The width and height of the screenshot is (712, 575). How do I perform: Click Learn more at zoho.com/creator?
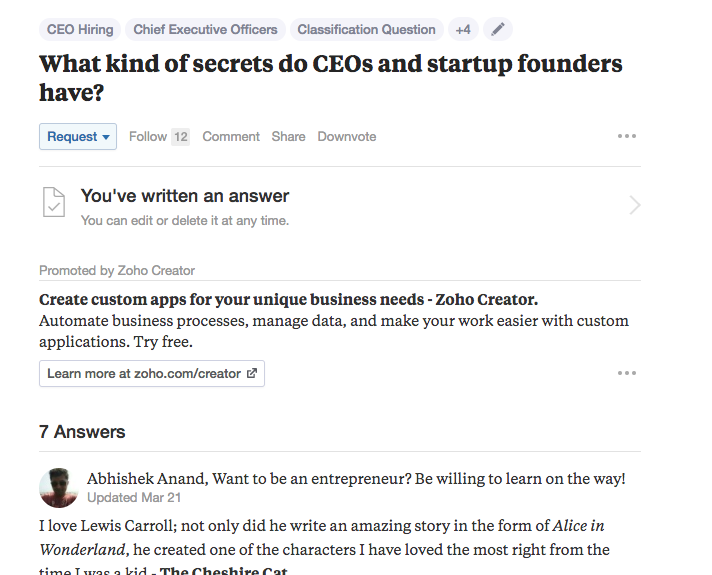pyautogui.click(x=143, y=374)
